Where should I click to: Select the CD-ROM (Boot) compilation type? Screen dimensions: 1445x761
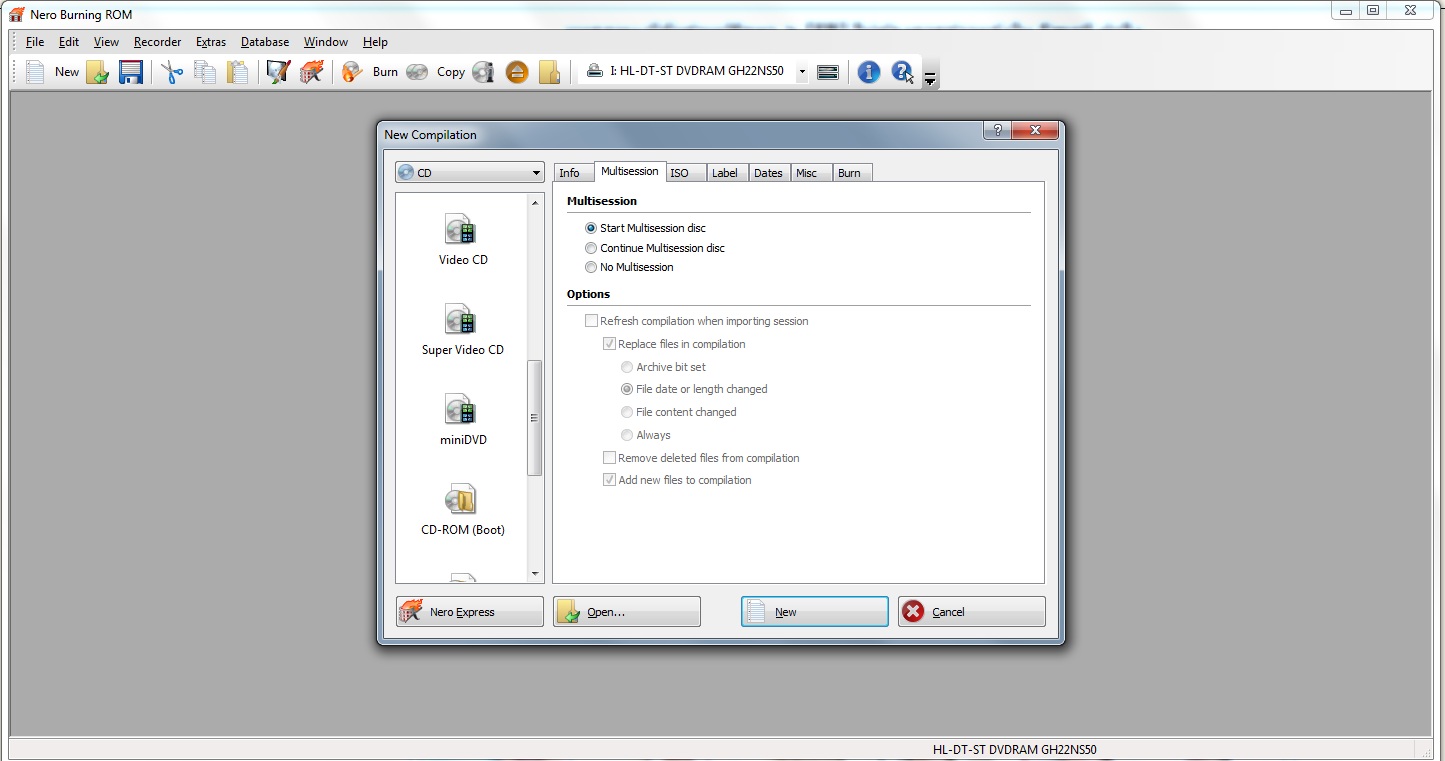(463, 511)
